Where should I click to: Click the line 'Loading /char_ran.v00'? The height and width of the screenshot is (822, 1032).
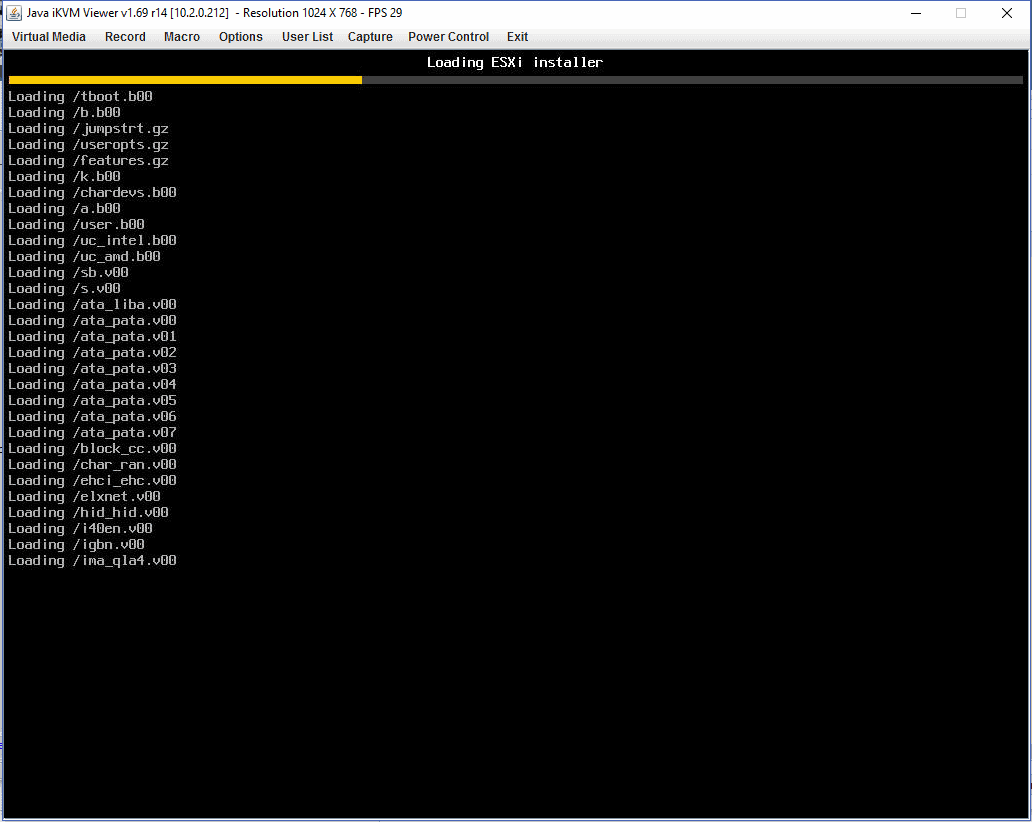92,465
